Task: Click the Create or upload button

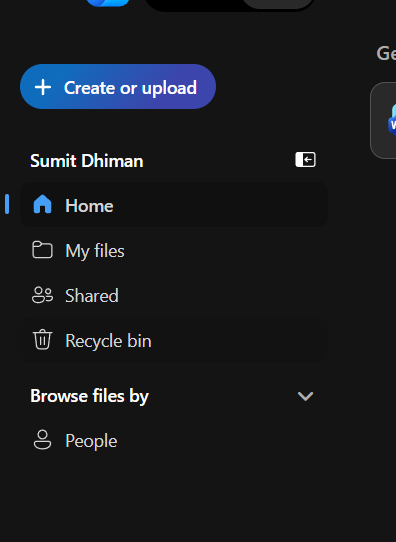Action: pos(118,86)
